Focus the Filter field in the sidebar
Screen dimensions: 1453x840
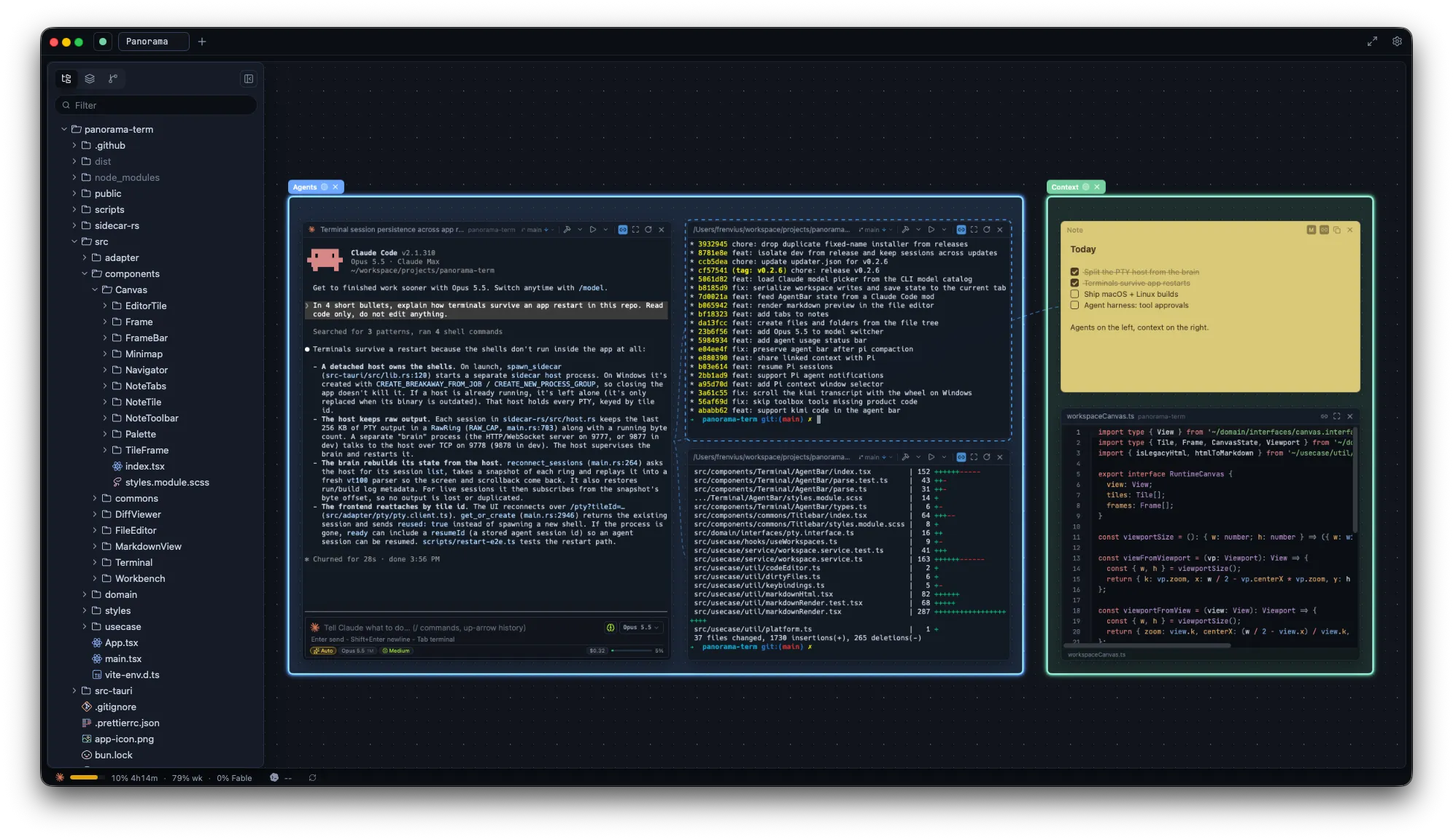pyautogui.click(x=156, y=105)
